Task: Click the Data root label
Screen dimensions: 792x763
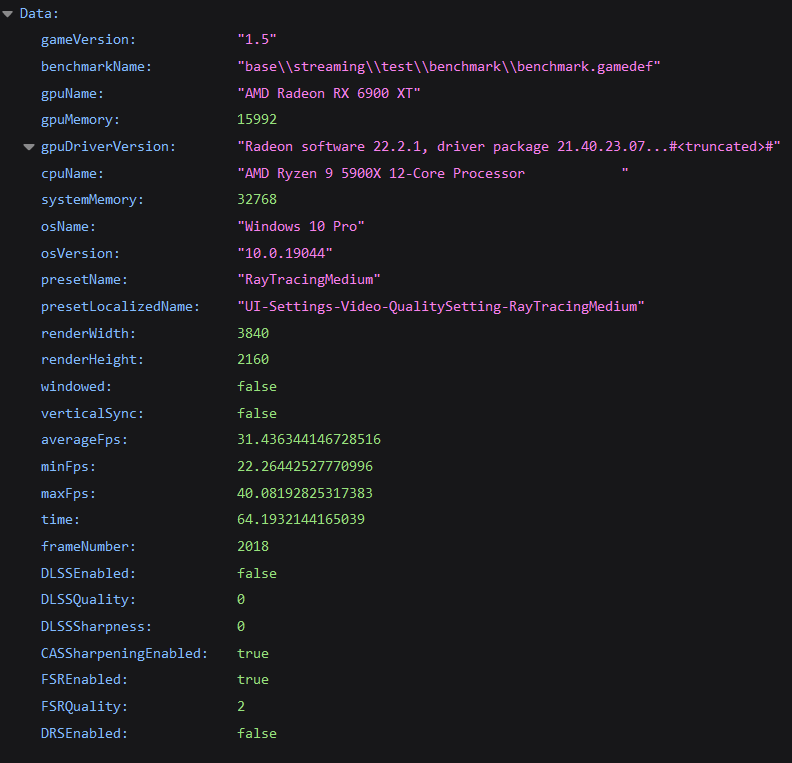Action: (x=39, y=14)
